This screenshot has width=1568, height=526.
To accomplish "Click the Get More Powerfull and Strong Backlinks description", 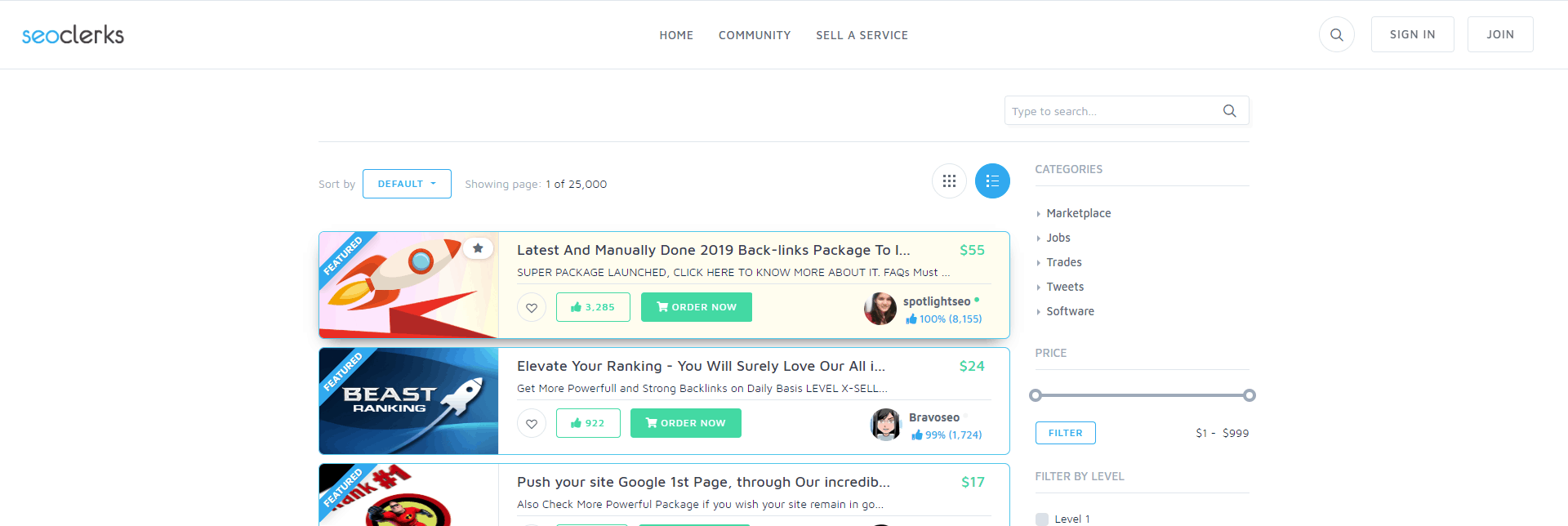I will [702, 389].
